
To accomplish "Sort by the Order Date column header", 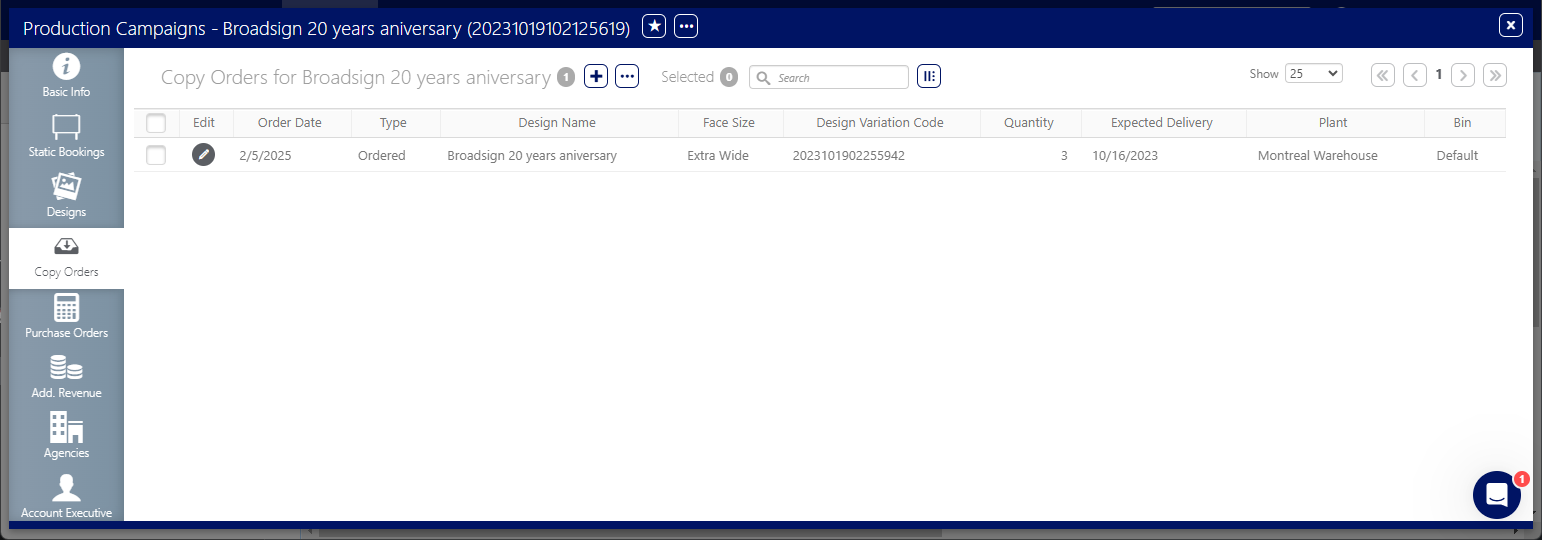I will [x=290, y=123].
